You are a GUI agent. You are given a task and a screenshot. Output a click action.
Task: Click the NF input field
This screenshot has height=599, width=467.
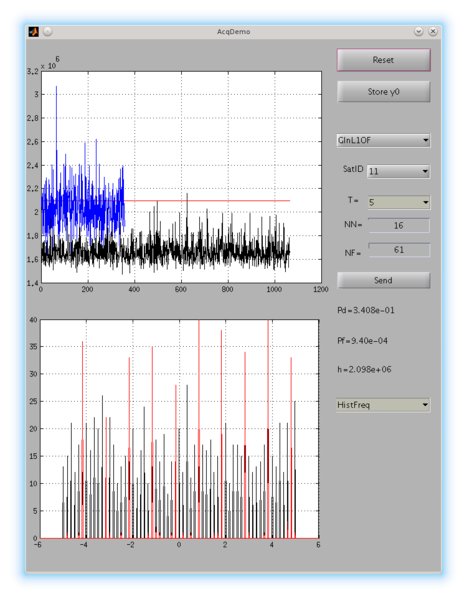[x=399, y=250]
